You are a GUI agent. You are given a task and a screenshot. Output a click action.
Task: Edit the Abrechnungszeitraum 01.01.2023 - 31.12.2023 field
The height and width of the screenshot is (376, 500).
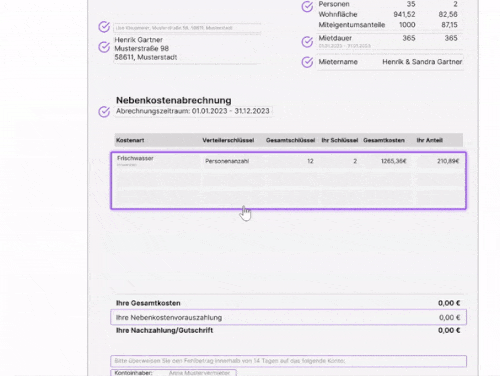[x=193, y=111]
